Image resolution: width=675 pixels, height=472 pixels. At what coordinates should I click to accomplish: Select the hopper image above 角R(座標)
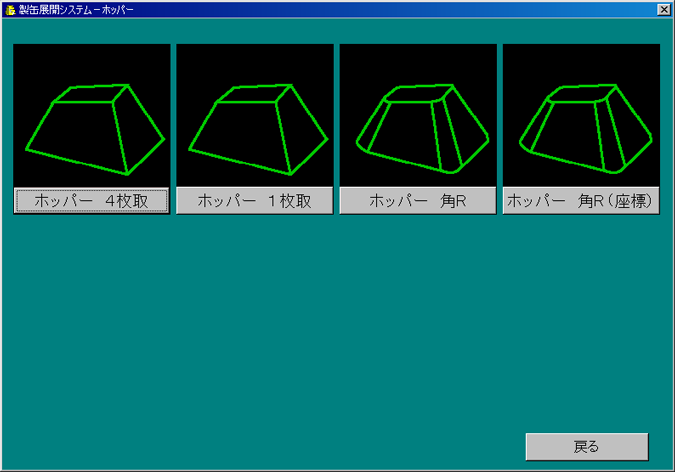(x=581, y=115)
